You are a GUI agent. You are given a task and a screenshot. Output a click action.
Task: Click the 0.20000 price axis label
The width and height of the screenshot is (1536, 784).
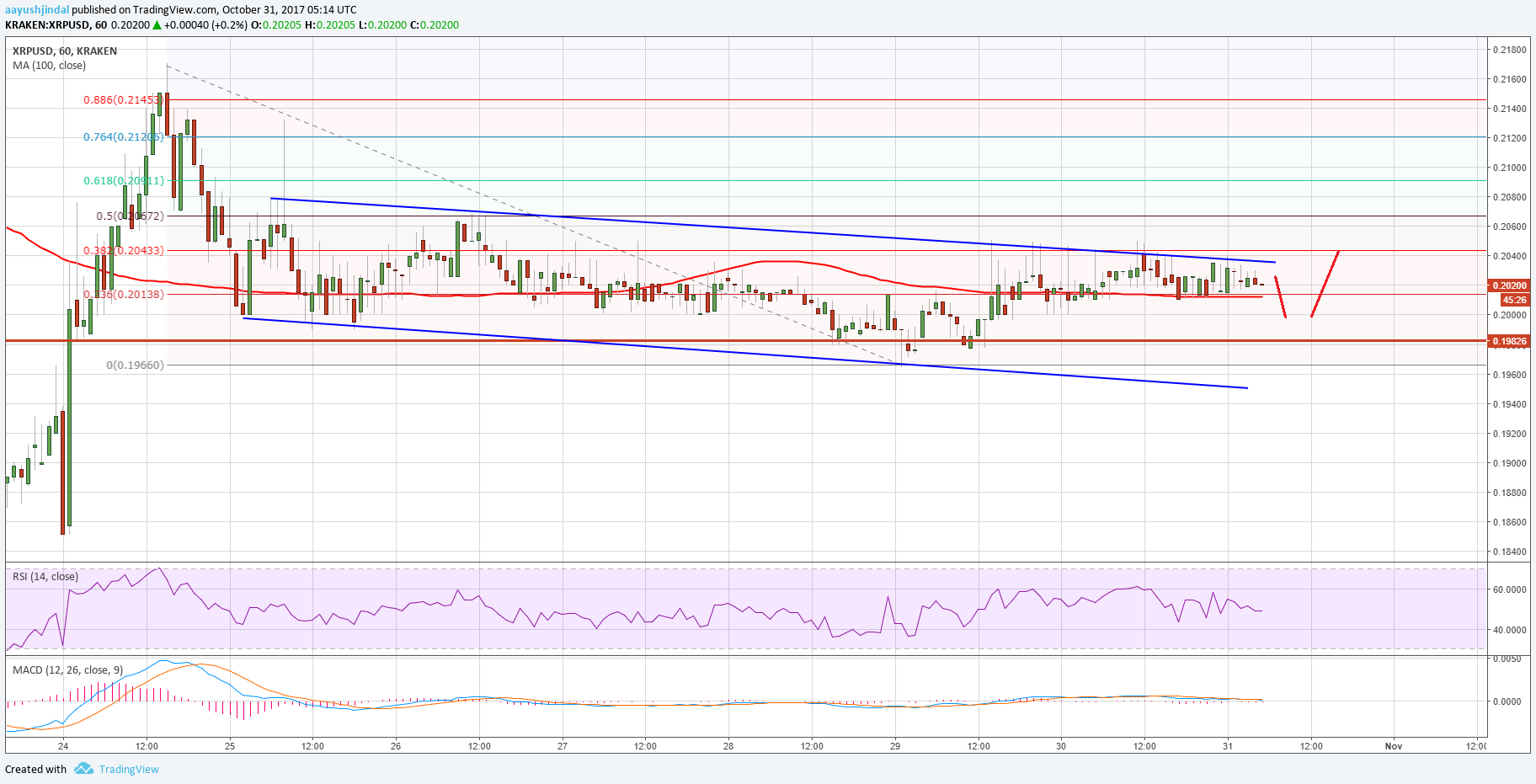click(x=1509, y=315)
